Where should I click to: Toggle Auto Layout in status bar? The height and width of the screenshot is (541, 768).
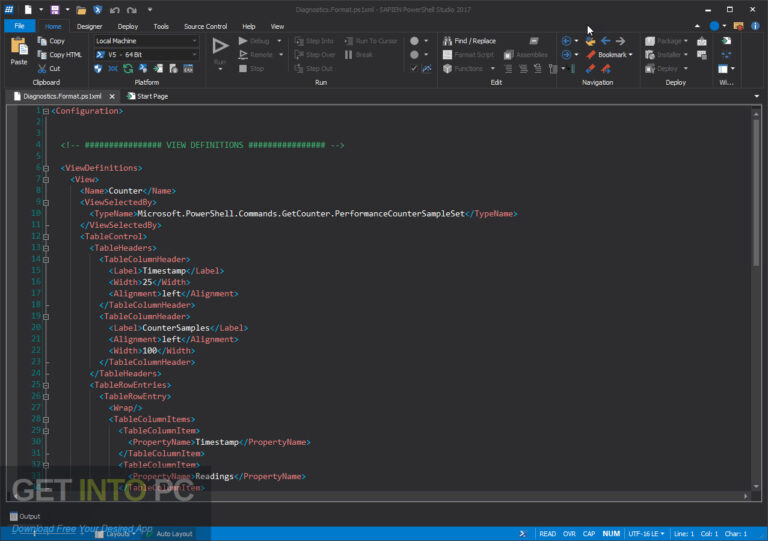click(169, 534)
